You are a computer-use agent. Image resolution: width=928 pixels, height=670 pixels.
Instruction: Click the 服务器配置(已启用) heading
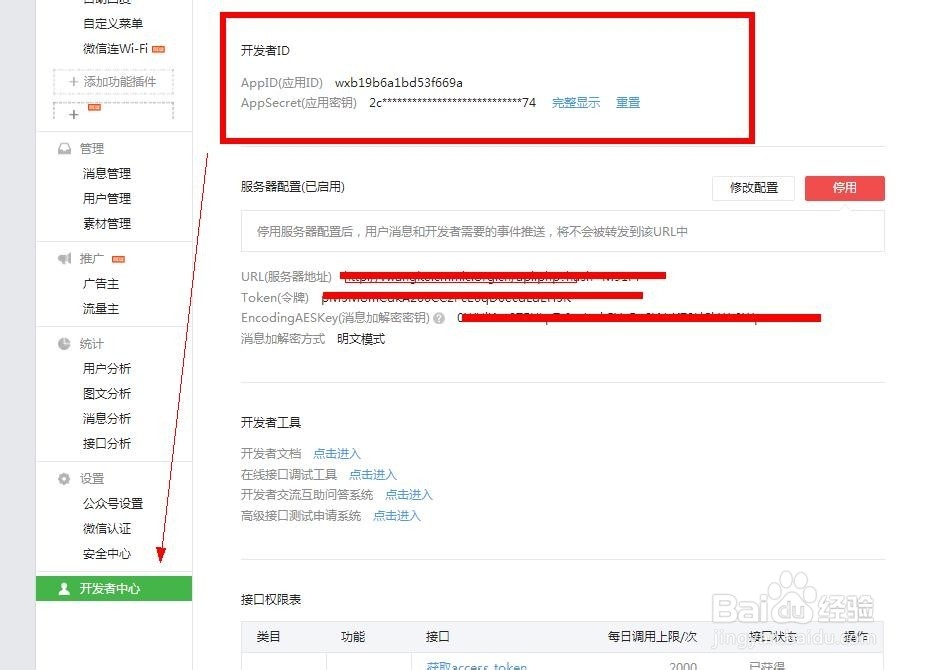pos(292,187)
